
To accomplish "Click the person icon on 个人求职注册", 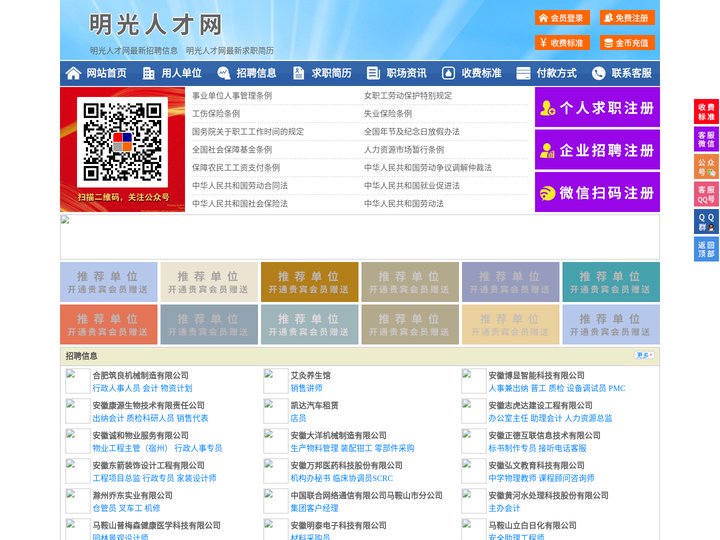I will [x=547, y=108].
